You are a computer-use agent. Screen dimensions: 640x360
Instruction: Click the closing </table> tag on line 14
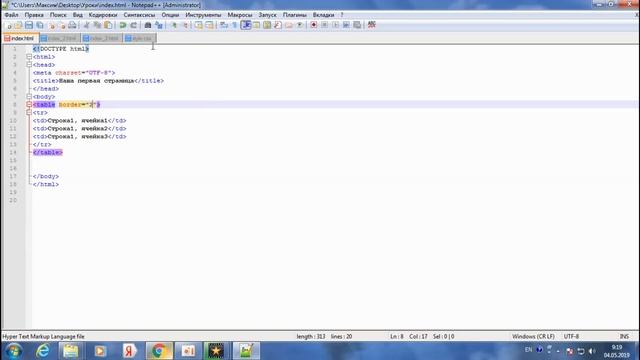48,152
